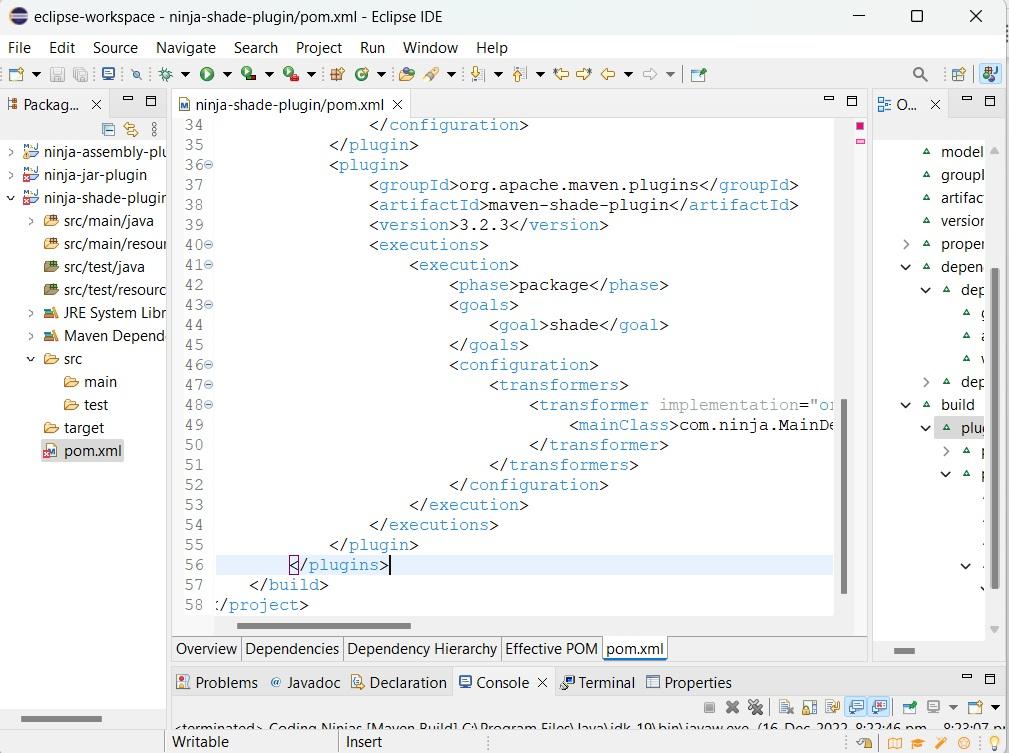
Task: Open the Coverage launch tool
Action: tap(248, 74)
